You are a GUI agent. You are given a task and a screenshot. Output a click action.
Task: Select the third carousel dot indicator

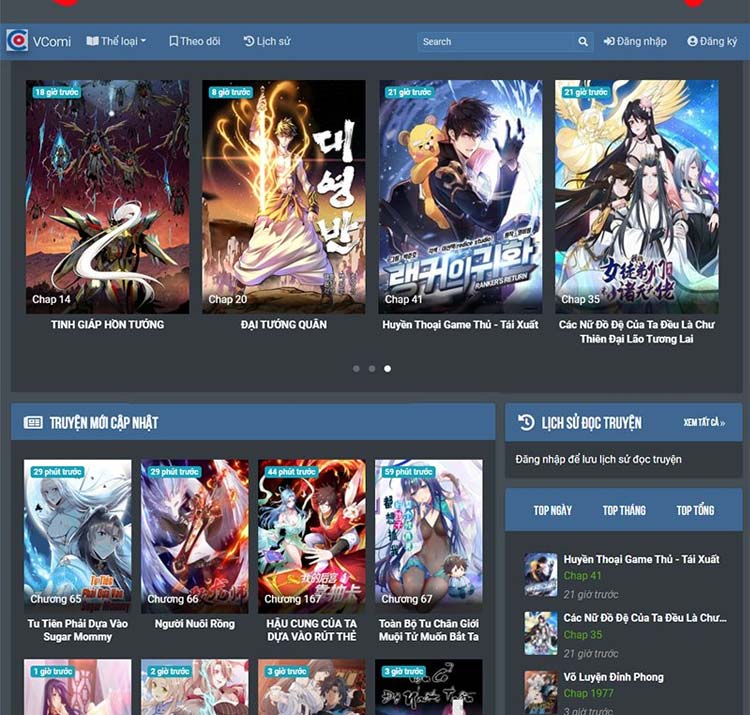(x=388, y=369)
